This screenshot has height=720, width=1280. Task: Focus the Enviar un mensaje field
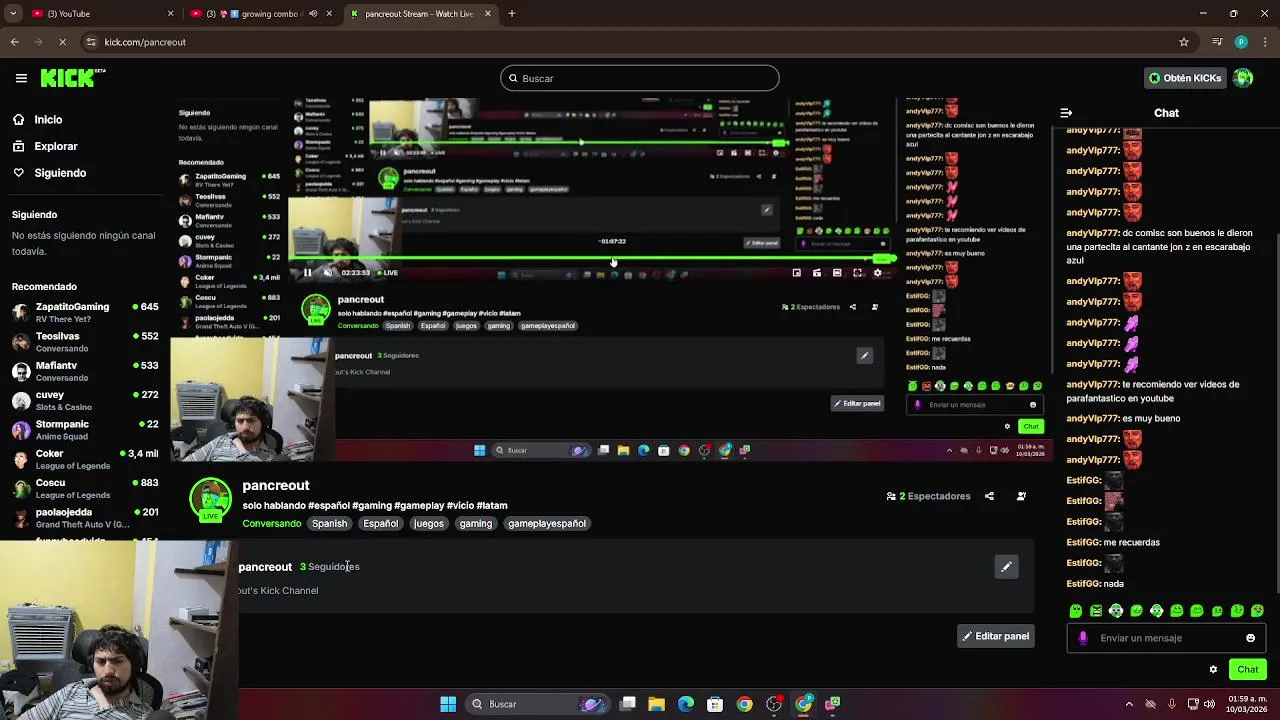click(x=1165, y=638)
